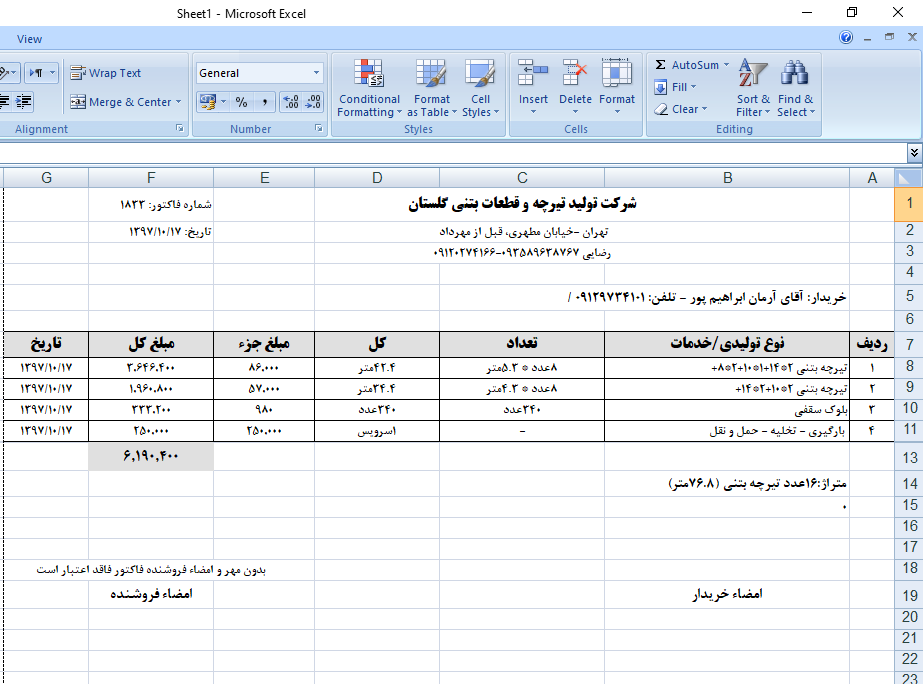Open the Conditional Formatting menu

point(369,88)
